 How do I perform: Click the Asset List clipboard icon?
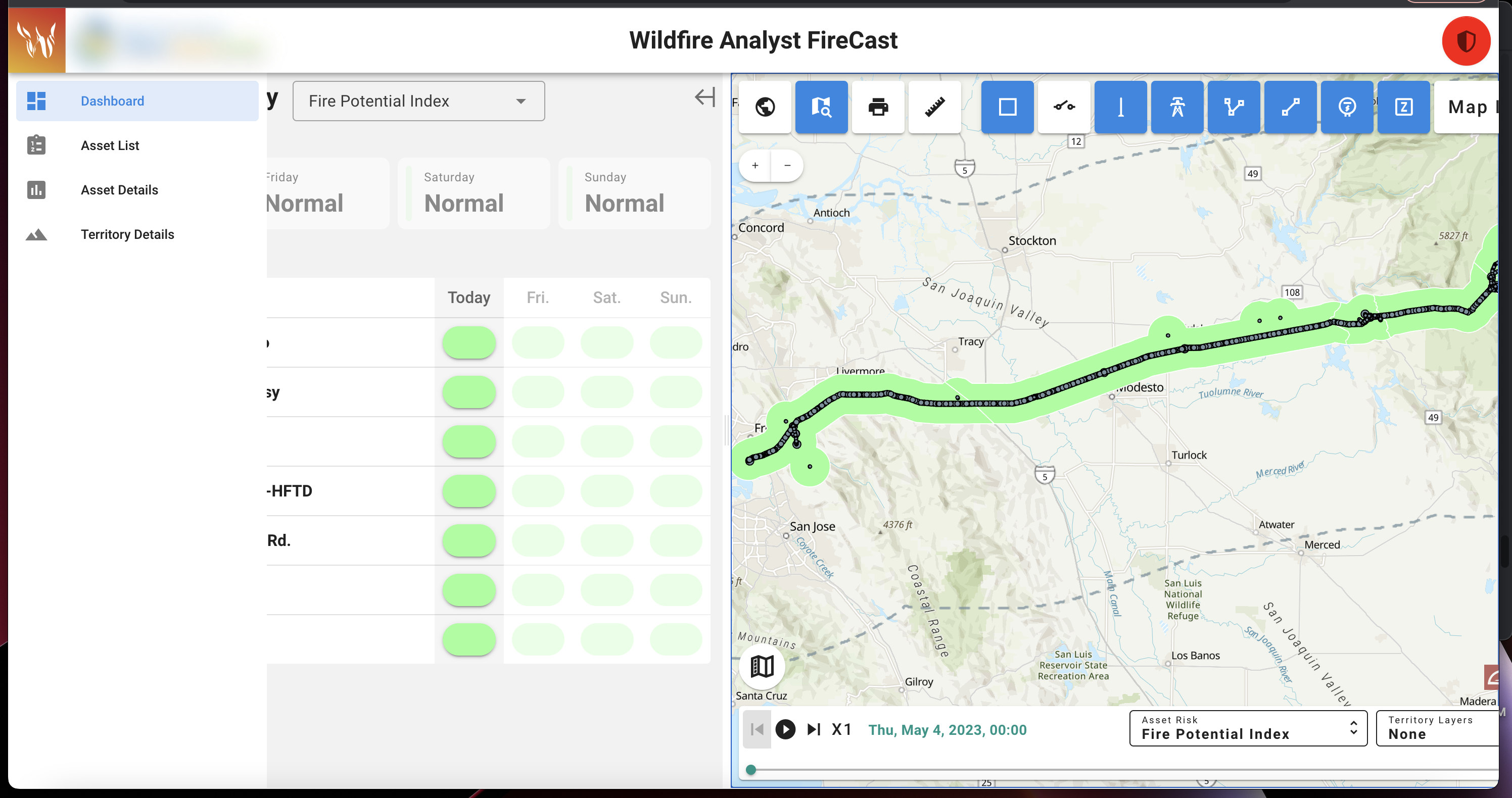pos(36,145)
